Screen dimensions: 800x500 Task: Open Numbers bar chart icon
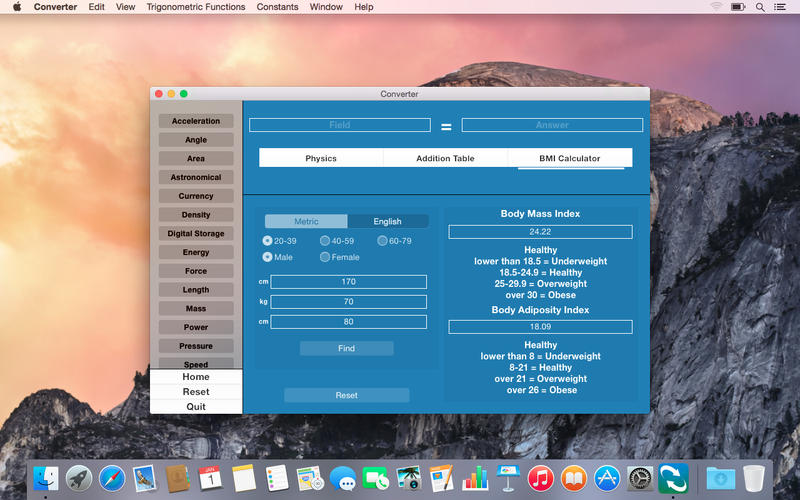click(x=475, y=479)
